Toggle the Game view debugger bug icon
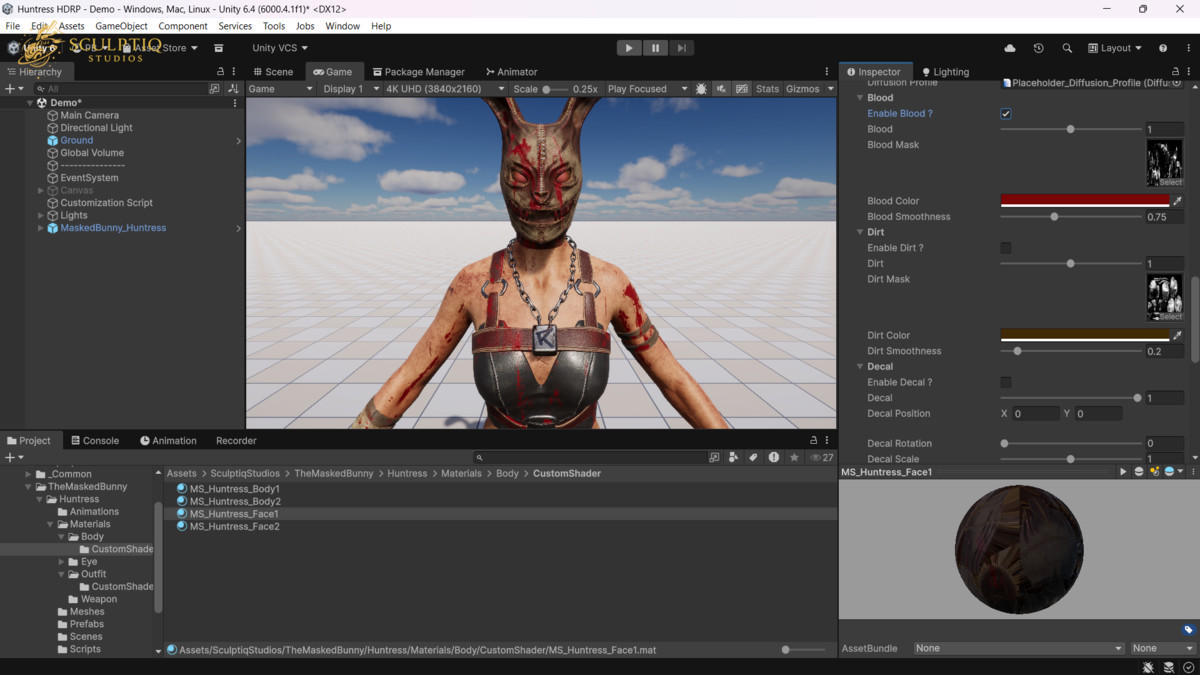This screenshot has width=1200, height=675. point(701,89)
